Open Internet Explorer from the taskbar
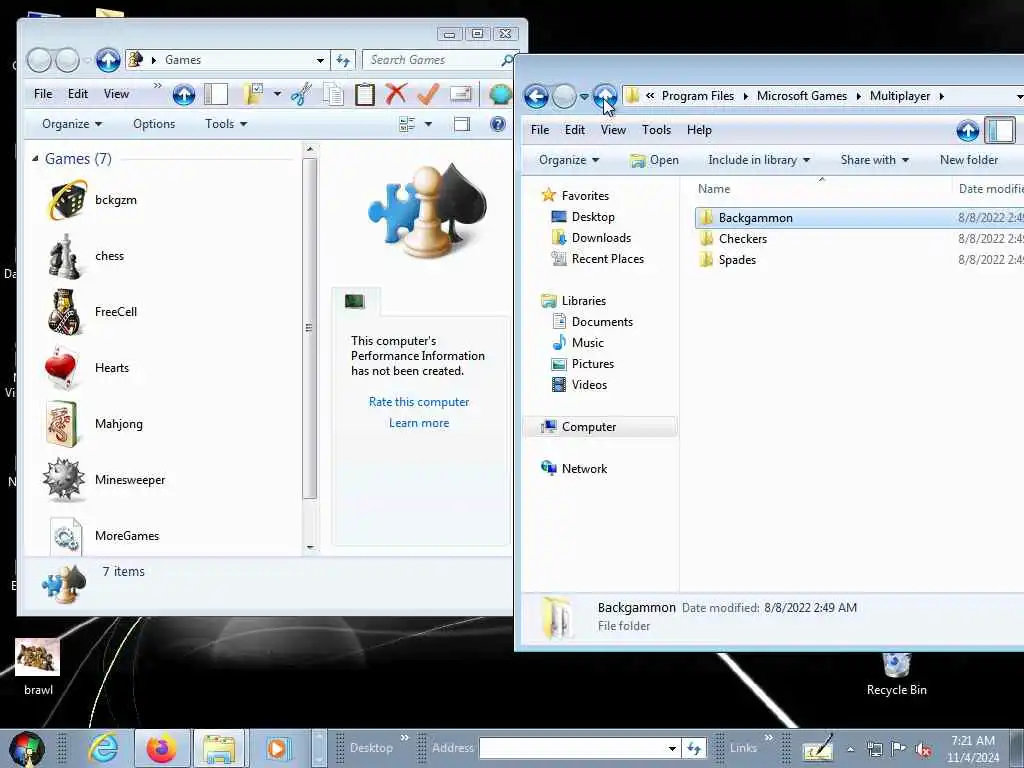Screen dimensions: 1024x768 (x=103, y=748)
